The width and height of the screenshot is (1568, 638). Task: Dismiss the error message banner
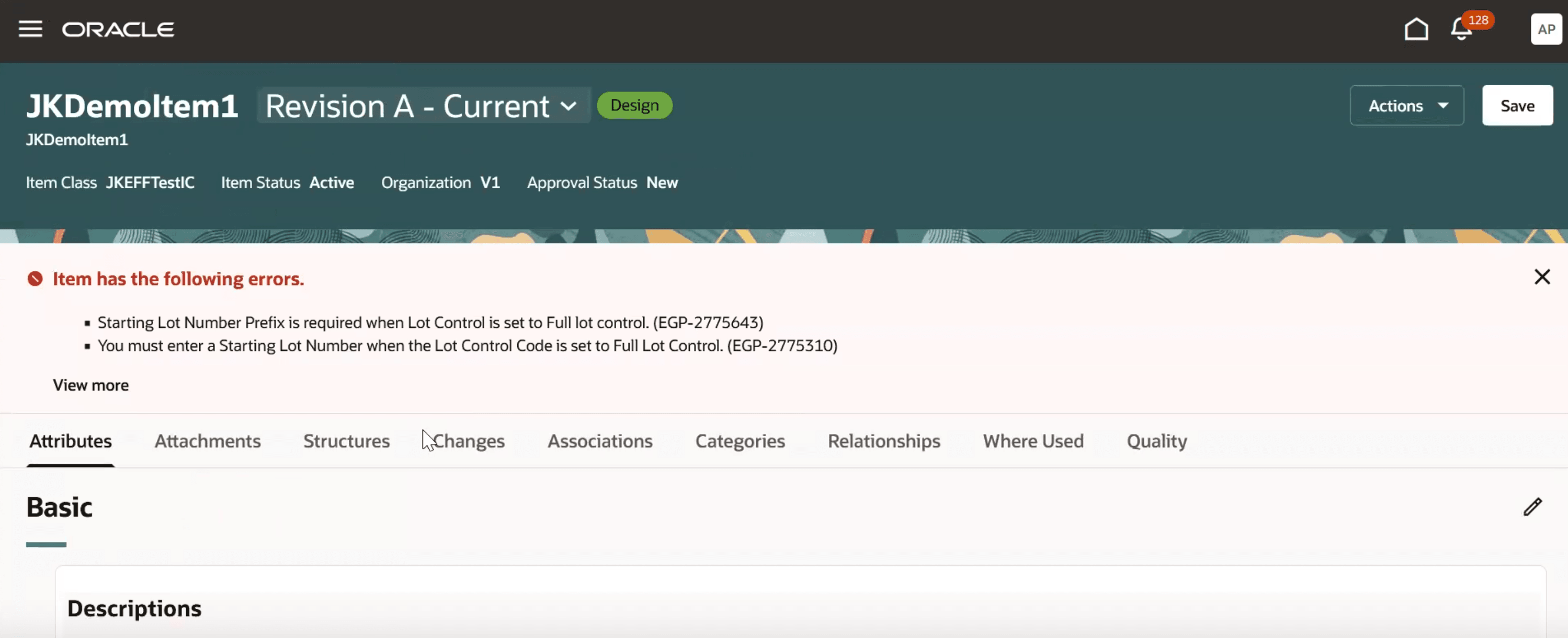click(x=1542, y=277)
